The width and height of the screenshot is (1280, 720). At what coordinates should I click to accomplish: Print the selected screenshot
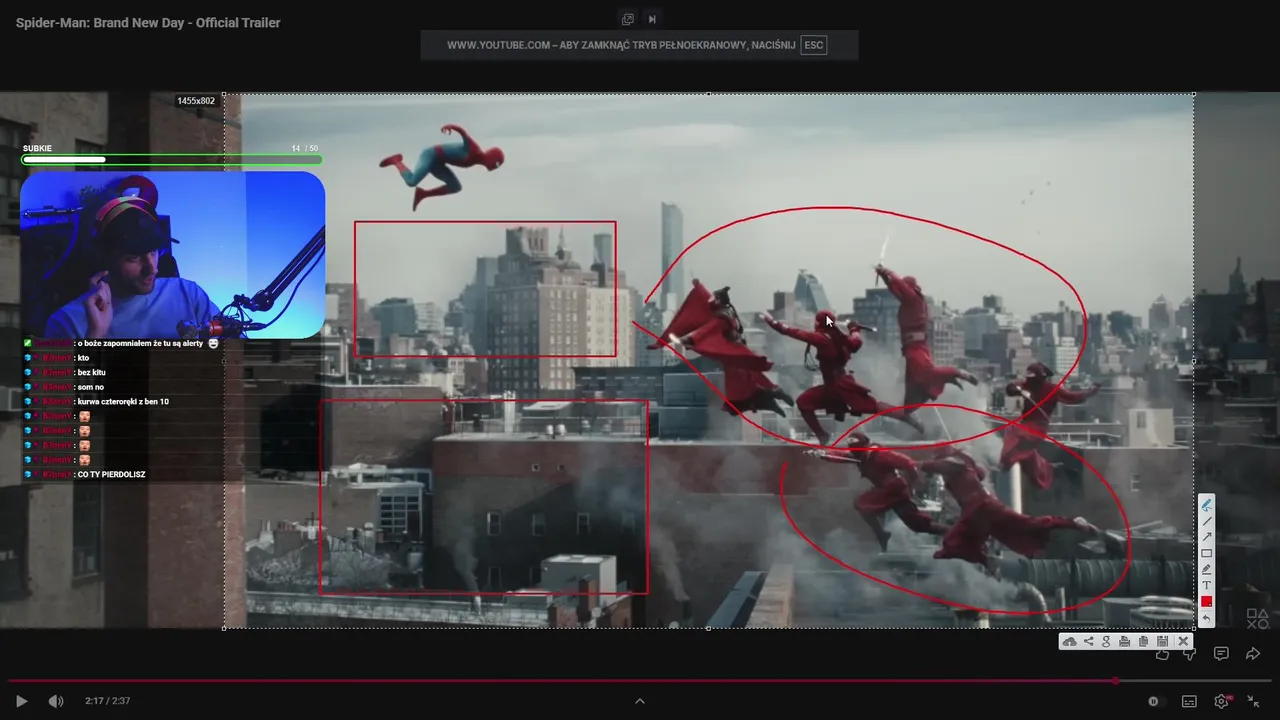tap(1124, 641)
